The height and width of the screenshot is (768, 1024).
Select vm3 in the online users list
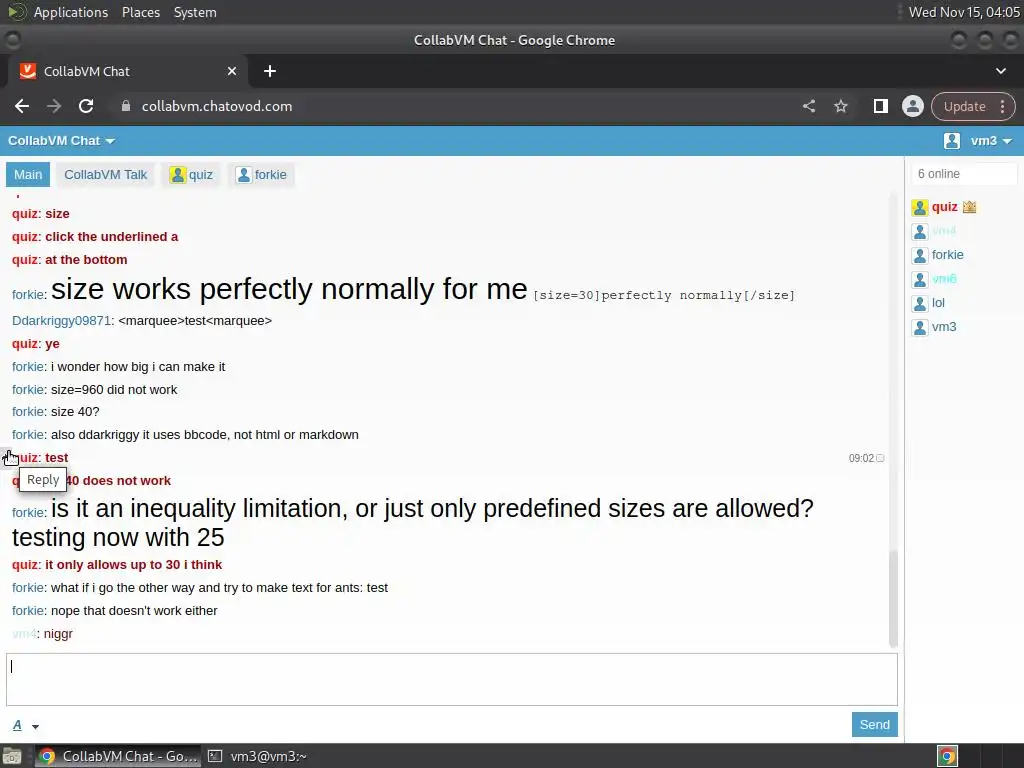point(944,327)
